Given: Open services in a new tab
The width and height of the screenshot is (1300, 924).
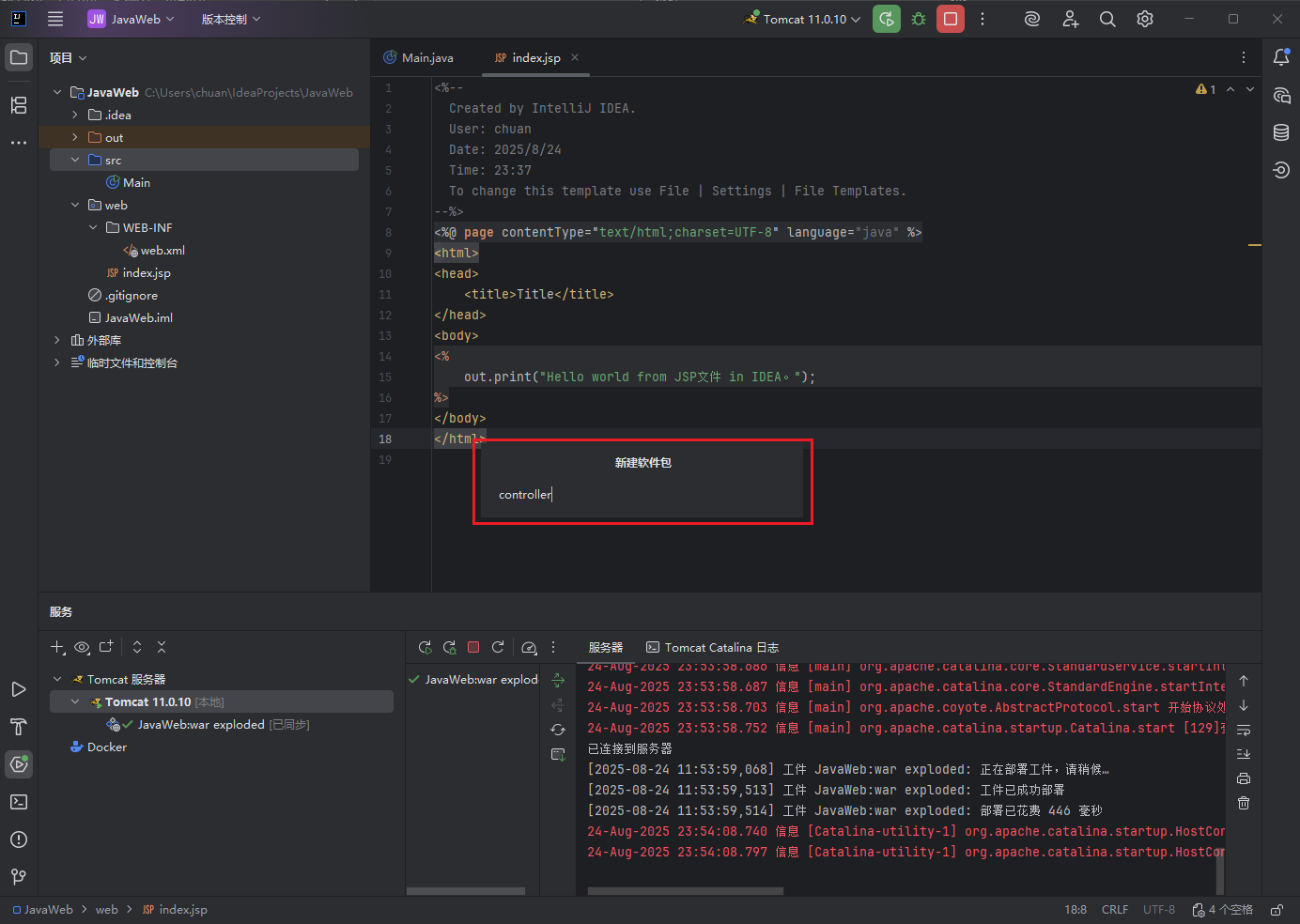Looking at the screenshot, I should pyautogui.click(x=106, y=647).
